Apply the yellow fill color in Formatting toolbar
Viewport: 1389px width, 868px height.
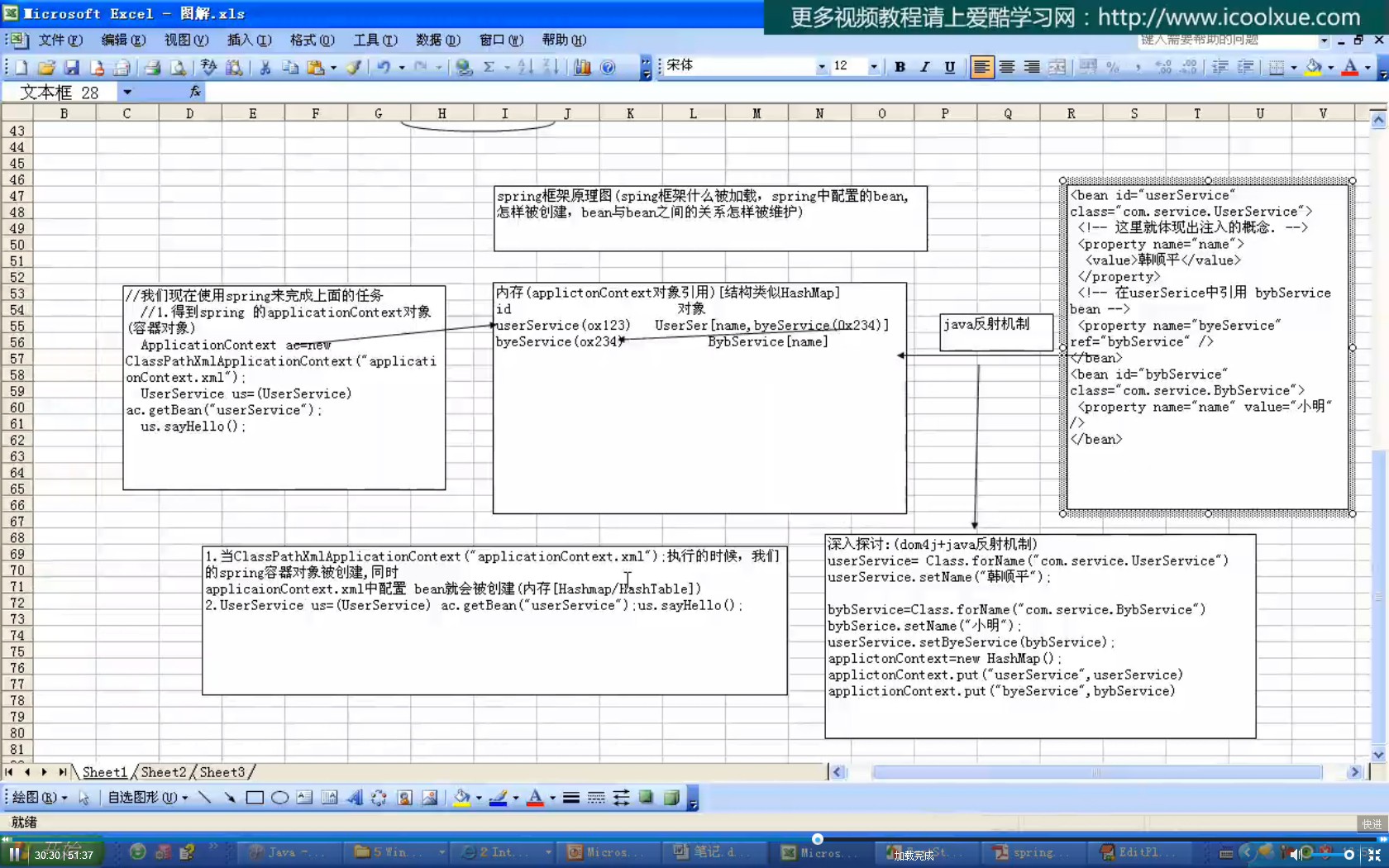point(1313,68)
